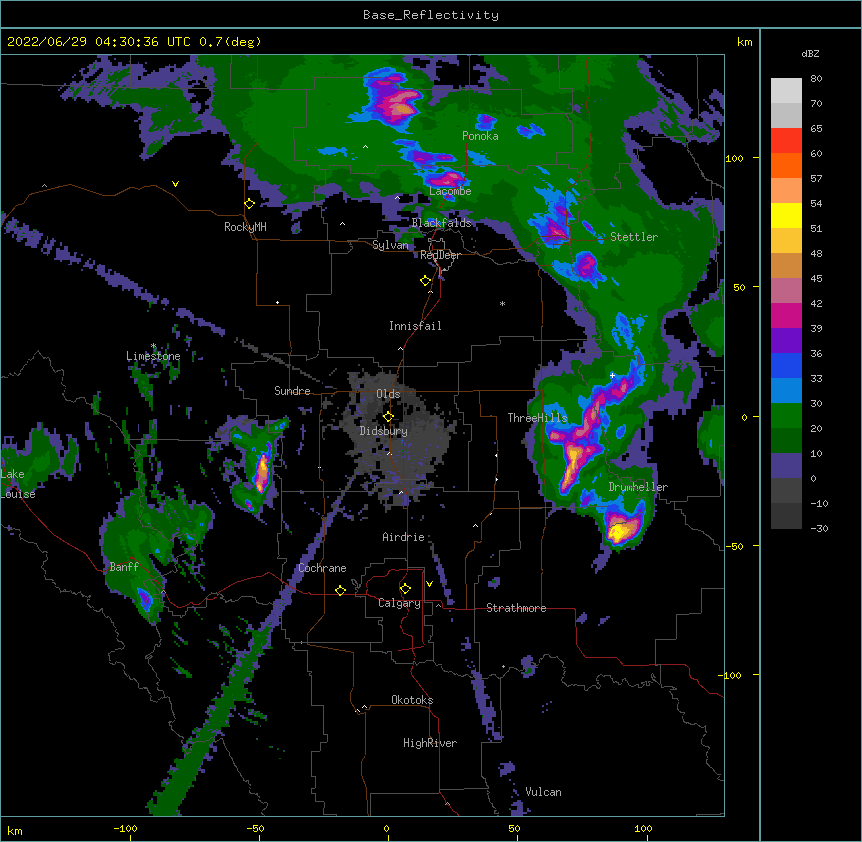The width and height of the screenshot is (862, 842).
Task: Pick the magenta swatch in the dBZ legend
Action: coord(786,315)
